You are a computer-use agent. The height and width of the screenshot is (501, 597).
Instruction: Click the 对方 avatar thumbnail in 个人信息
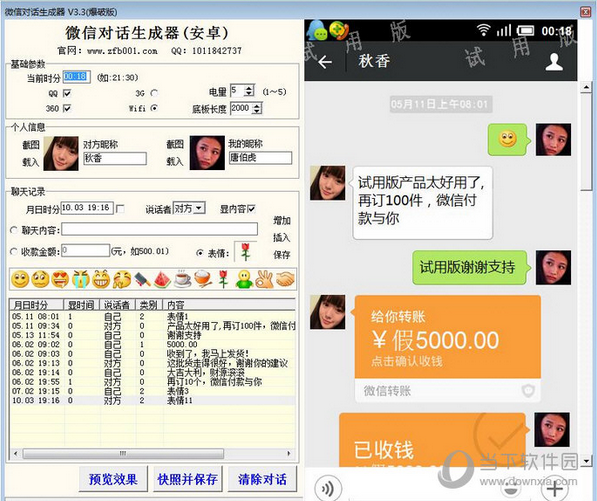pyautogui.click(x=61, y=153)
